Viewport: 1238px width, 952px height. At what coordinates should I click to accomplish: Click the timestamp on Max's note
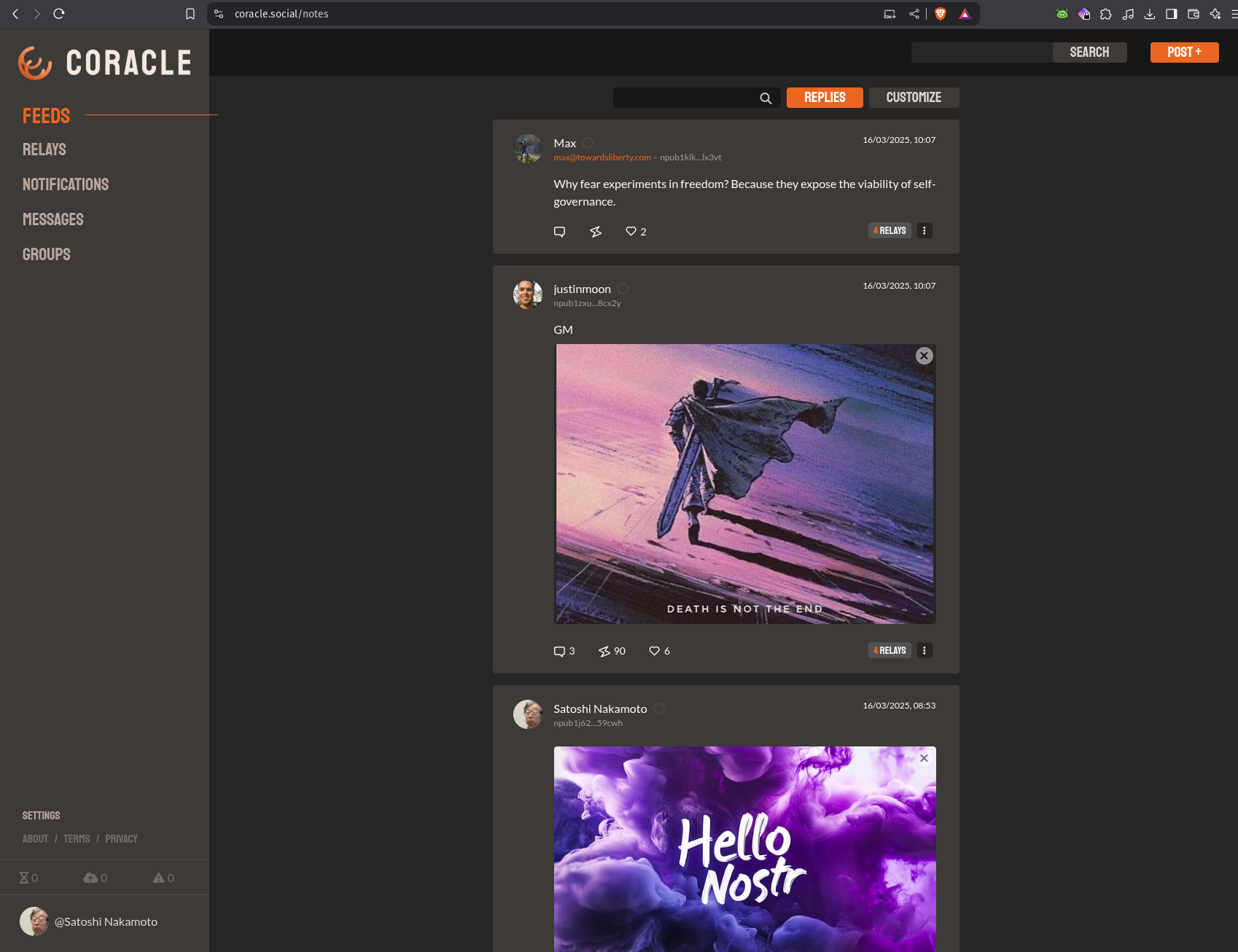click(899, 140)
